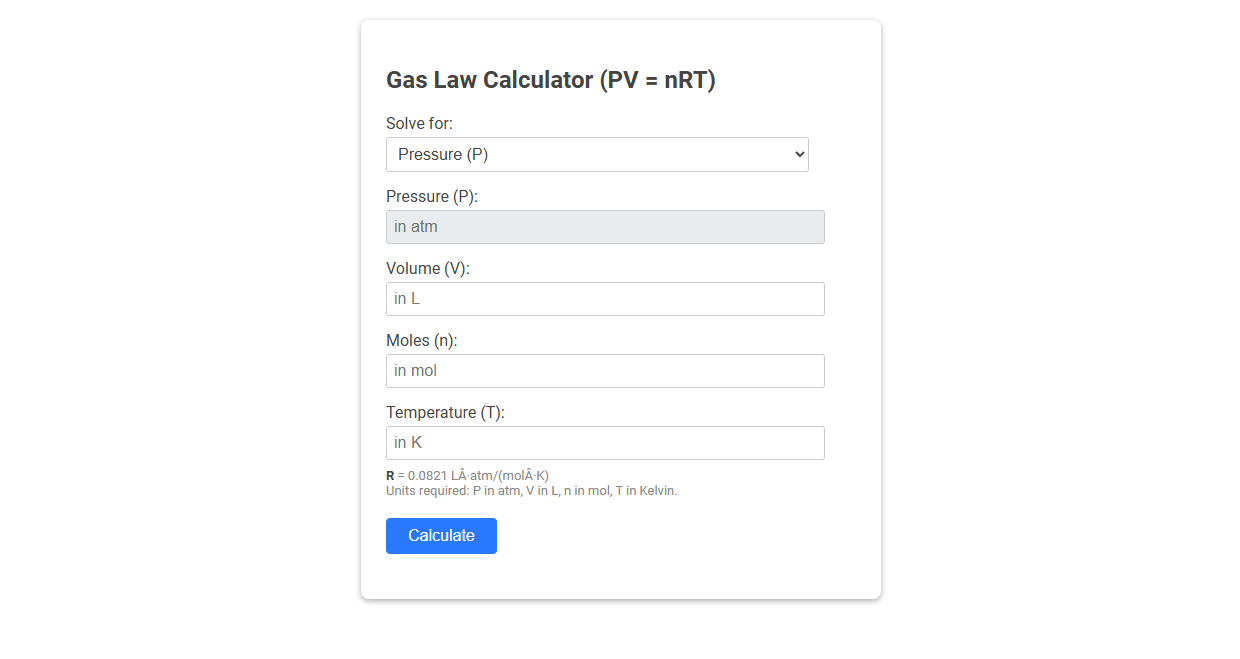Click the 'in K' temperature box
The width and height of the screenshot is (1240, 659).
[x=605, y=442]
